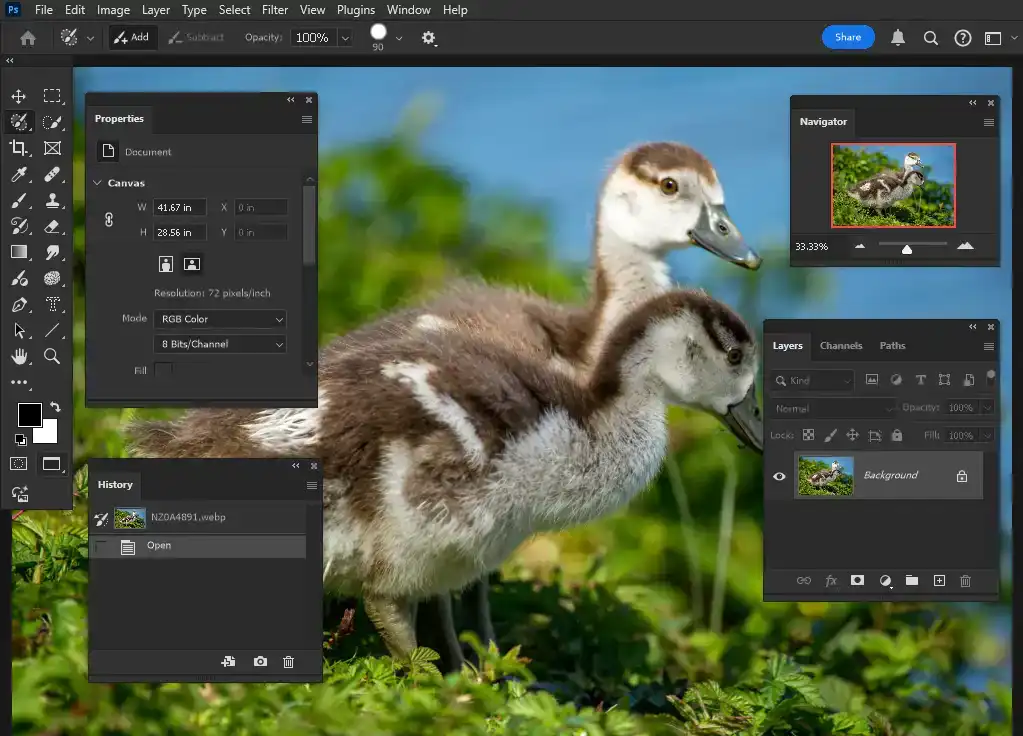The height and width of the screenshot is (736, 1023).
Task: Toggle link between canvas width and height
Action: (108, 219)
